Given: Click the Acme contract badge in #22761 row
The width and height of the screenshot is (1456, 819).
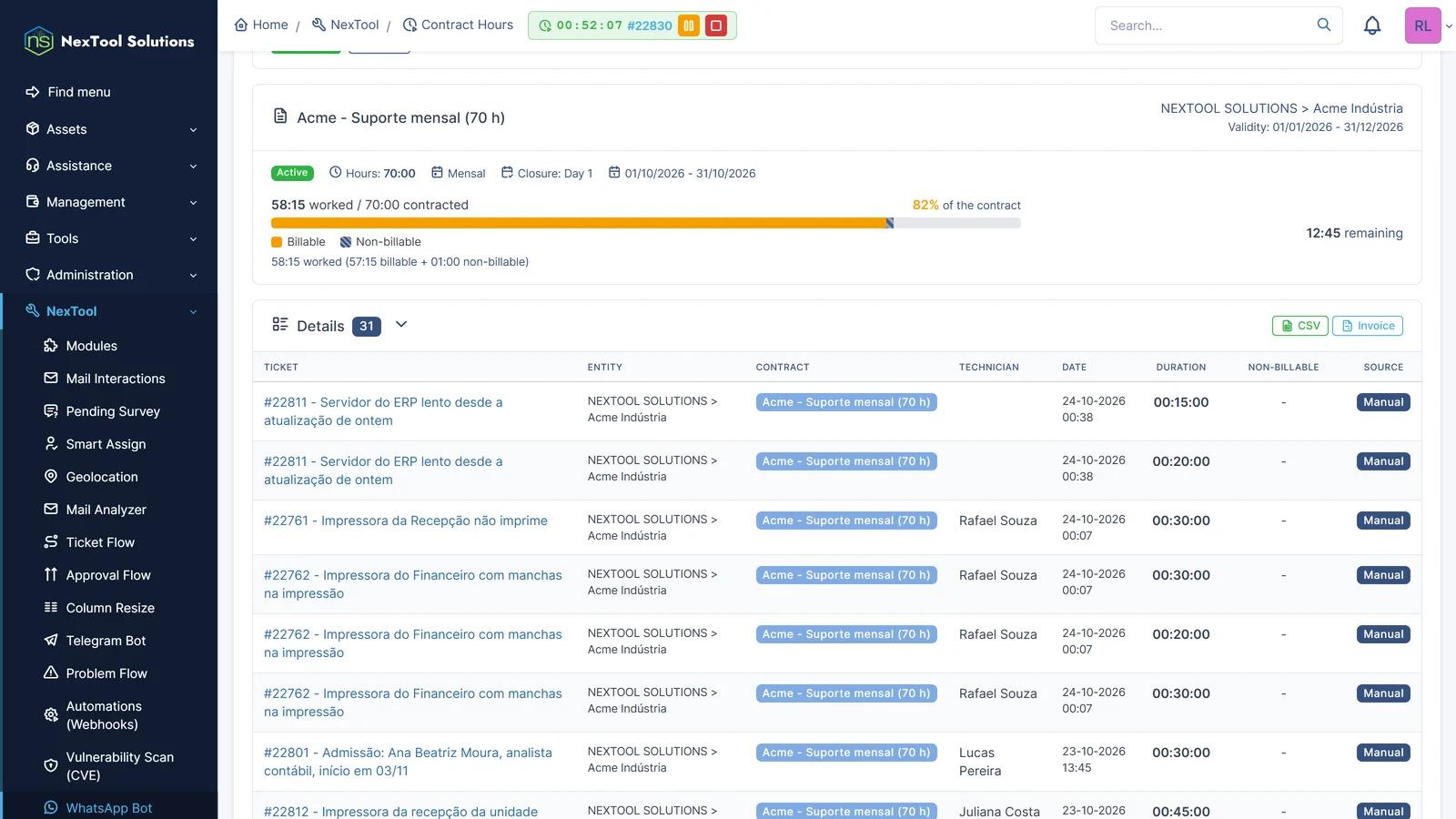Looking at the screenshot, I should coord(846,521).
